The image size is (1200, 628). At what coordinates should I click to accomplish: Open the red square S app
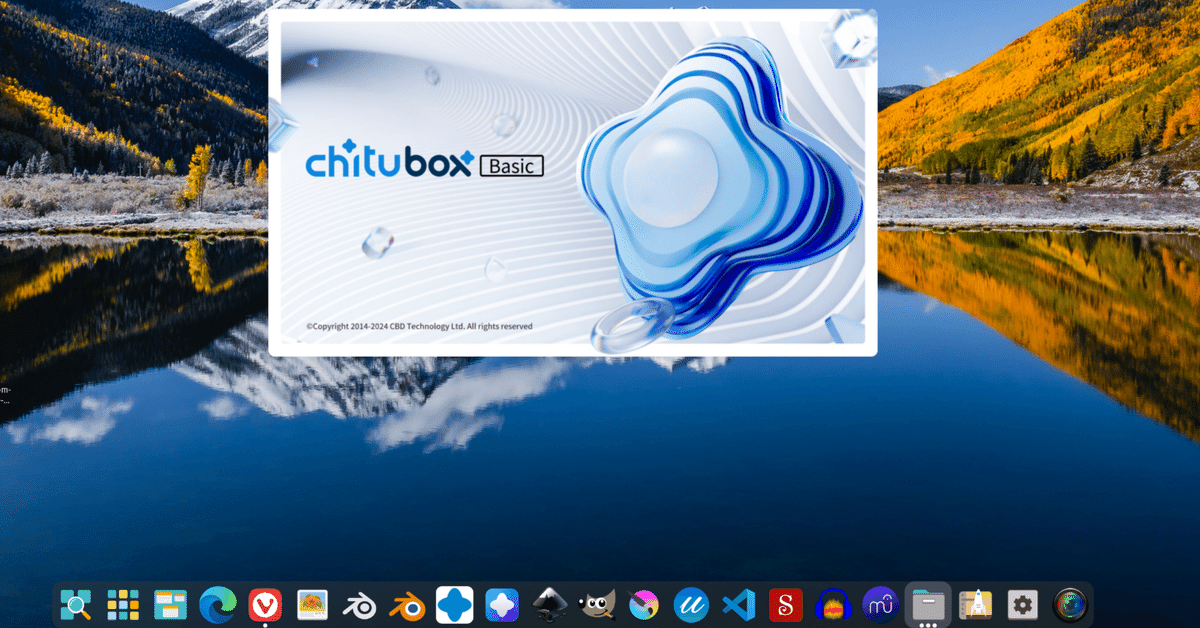786,604
